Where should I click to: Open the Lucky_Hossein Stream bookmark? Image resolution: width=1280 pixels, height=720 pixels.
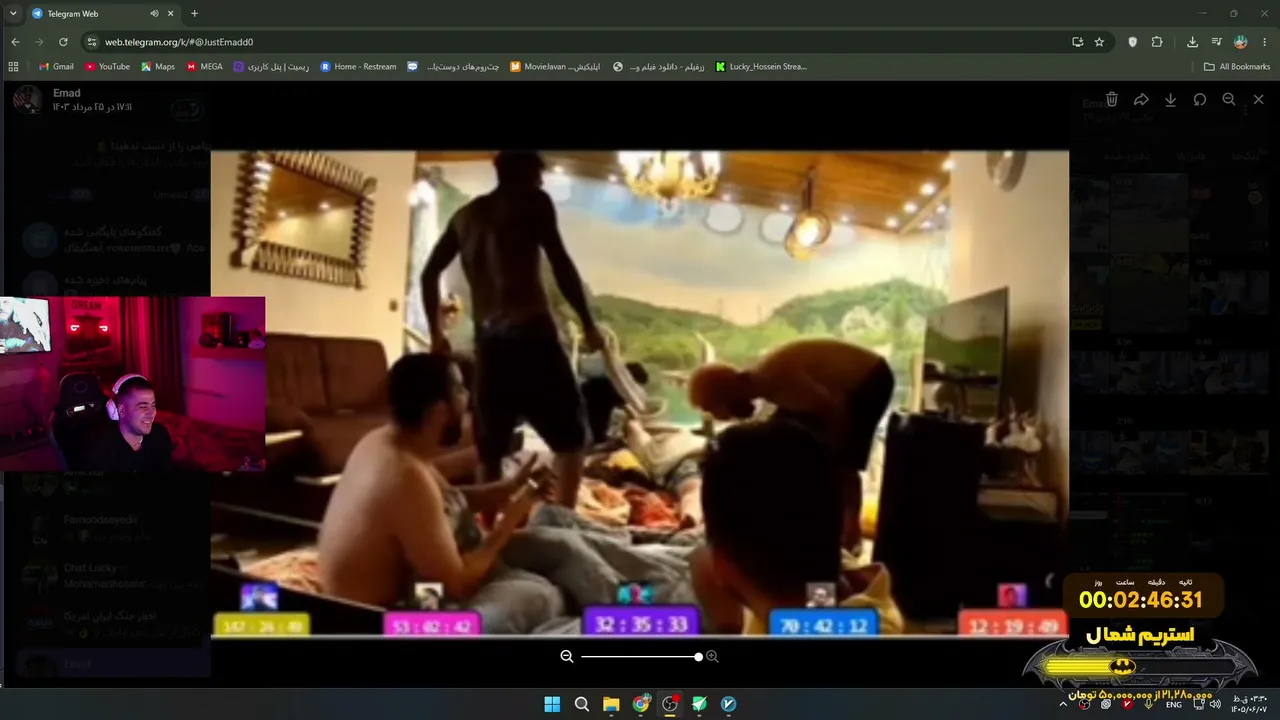click(761, 67)
